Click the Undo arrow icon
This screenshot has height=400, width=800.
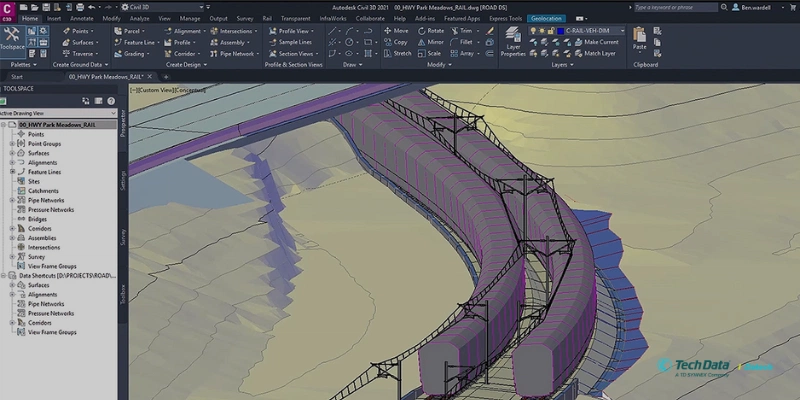91,7
